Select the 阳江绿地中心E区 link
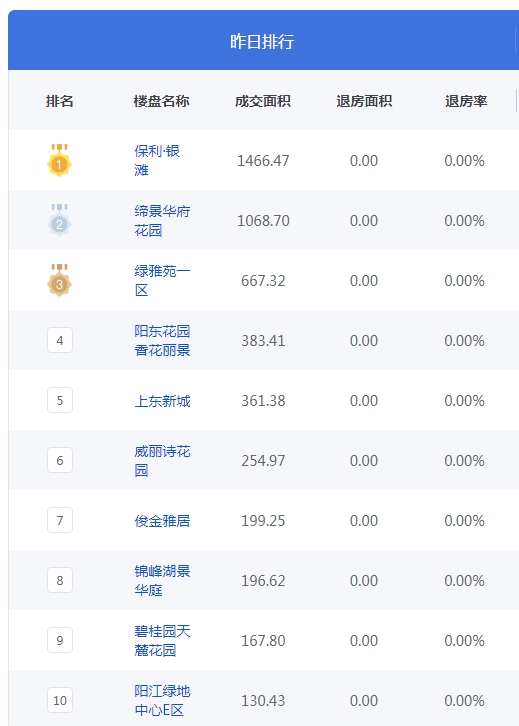The height and width of the screenshot is (726, 519). (162, 701)
